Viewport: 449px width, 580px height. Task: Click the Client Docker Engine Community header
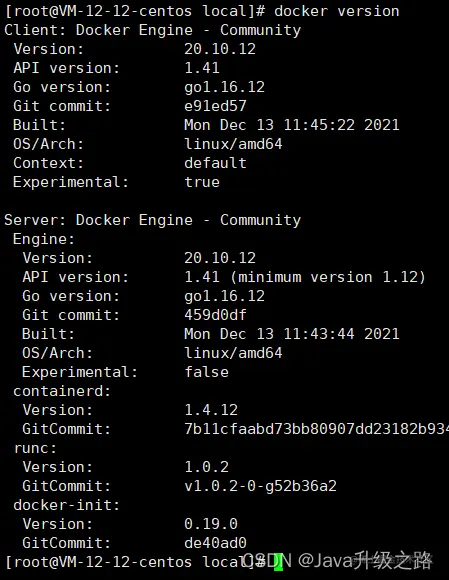click(152, 30)
